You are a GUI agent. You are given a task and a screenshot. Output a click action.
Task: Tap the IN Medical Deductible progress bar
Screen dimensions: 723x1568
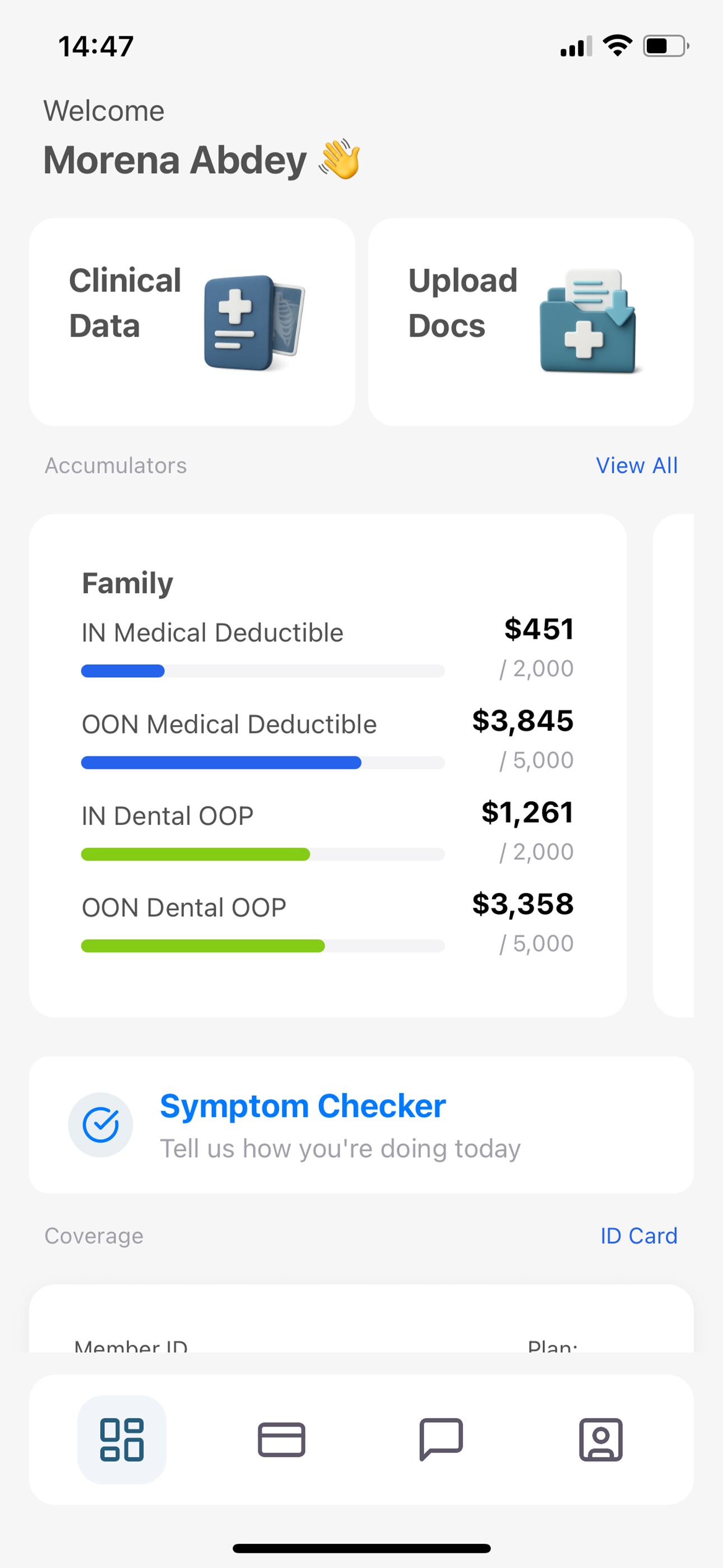pyautogui.click(x=263, y=671)
